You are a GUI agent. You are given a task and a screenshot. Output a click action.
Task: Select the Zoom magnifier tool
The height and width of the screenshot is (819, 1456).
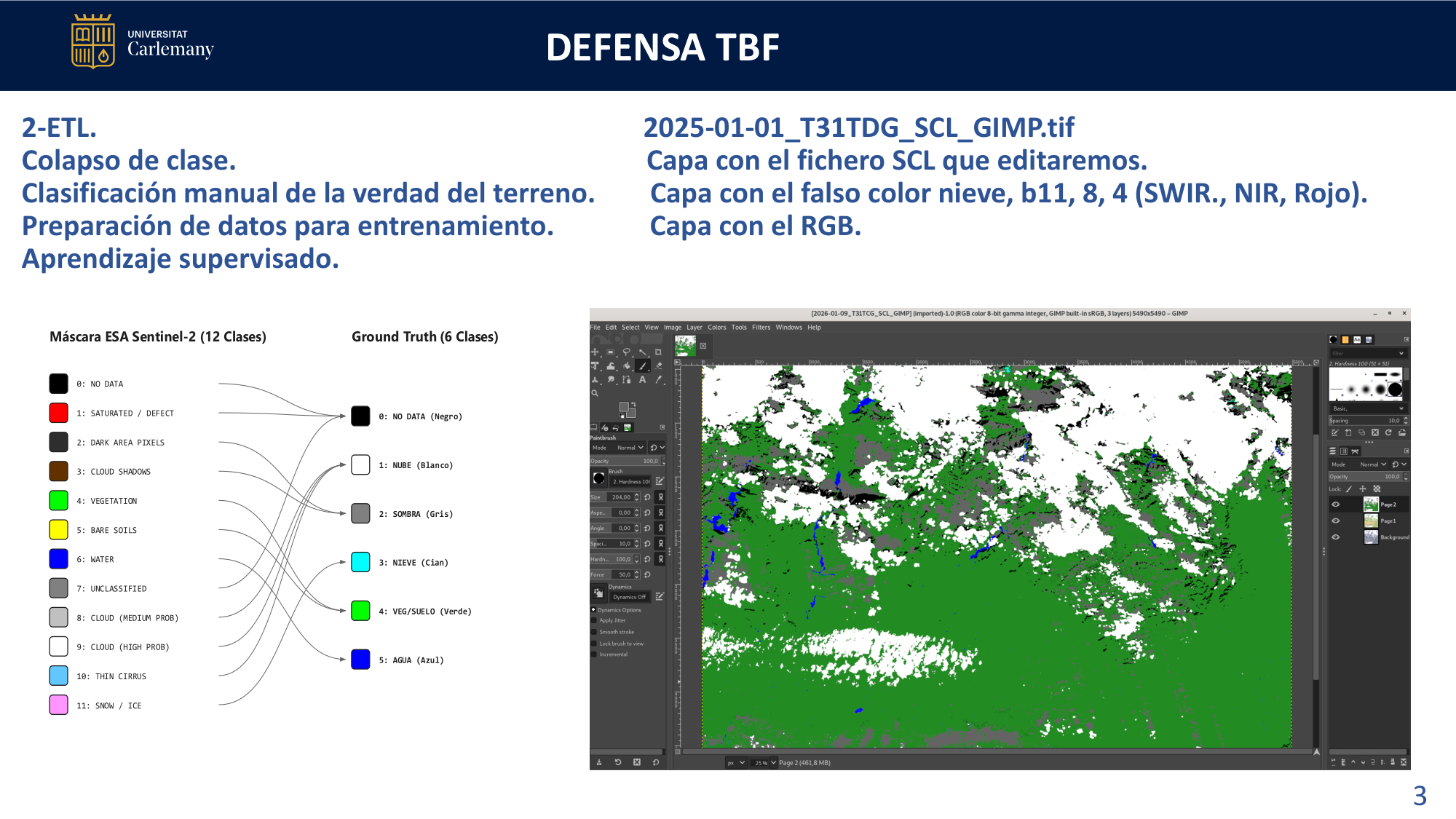[595, 393]
